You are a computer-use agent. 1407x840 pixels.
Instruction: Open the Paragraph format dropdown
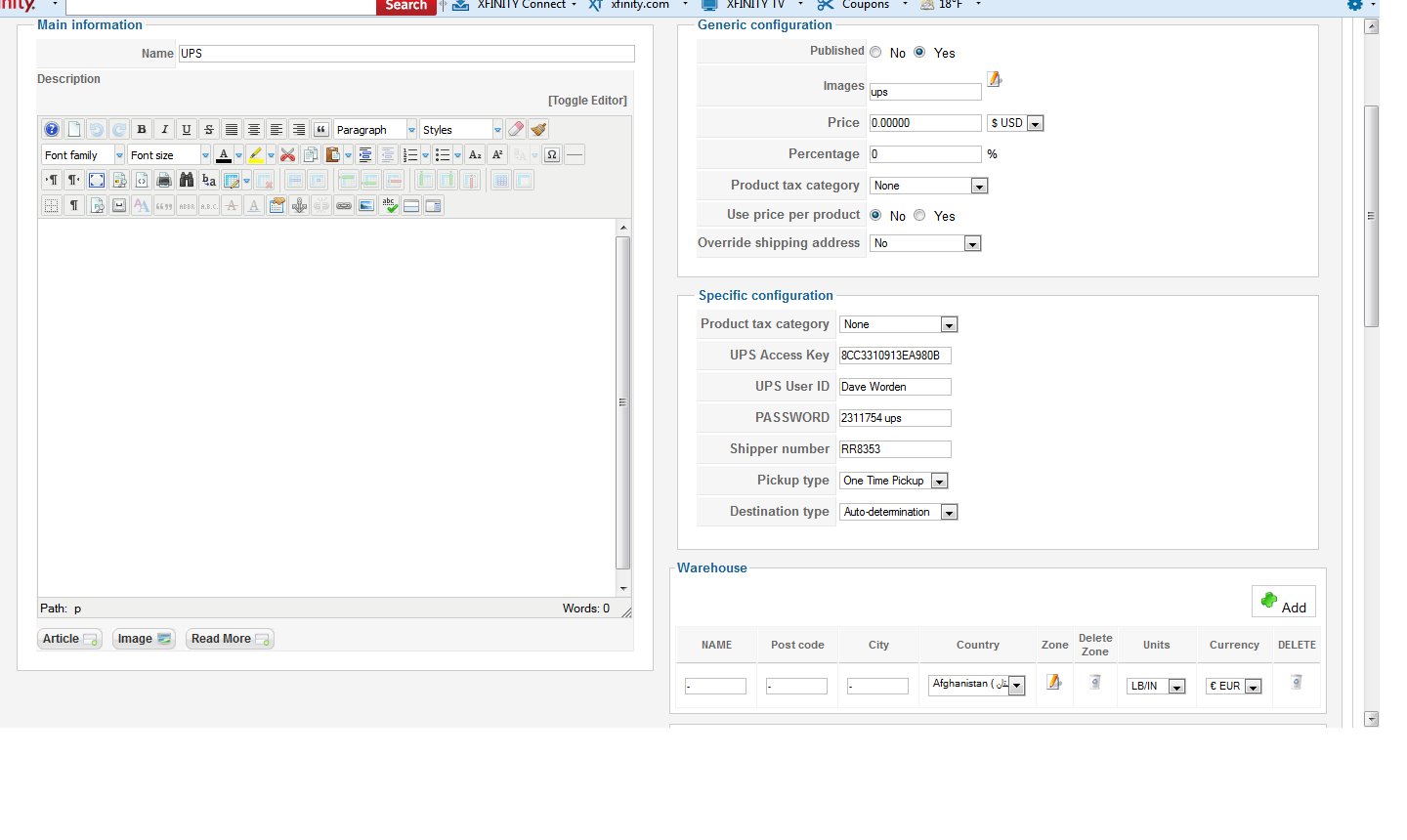(375, 129)
